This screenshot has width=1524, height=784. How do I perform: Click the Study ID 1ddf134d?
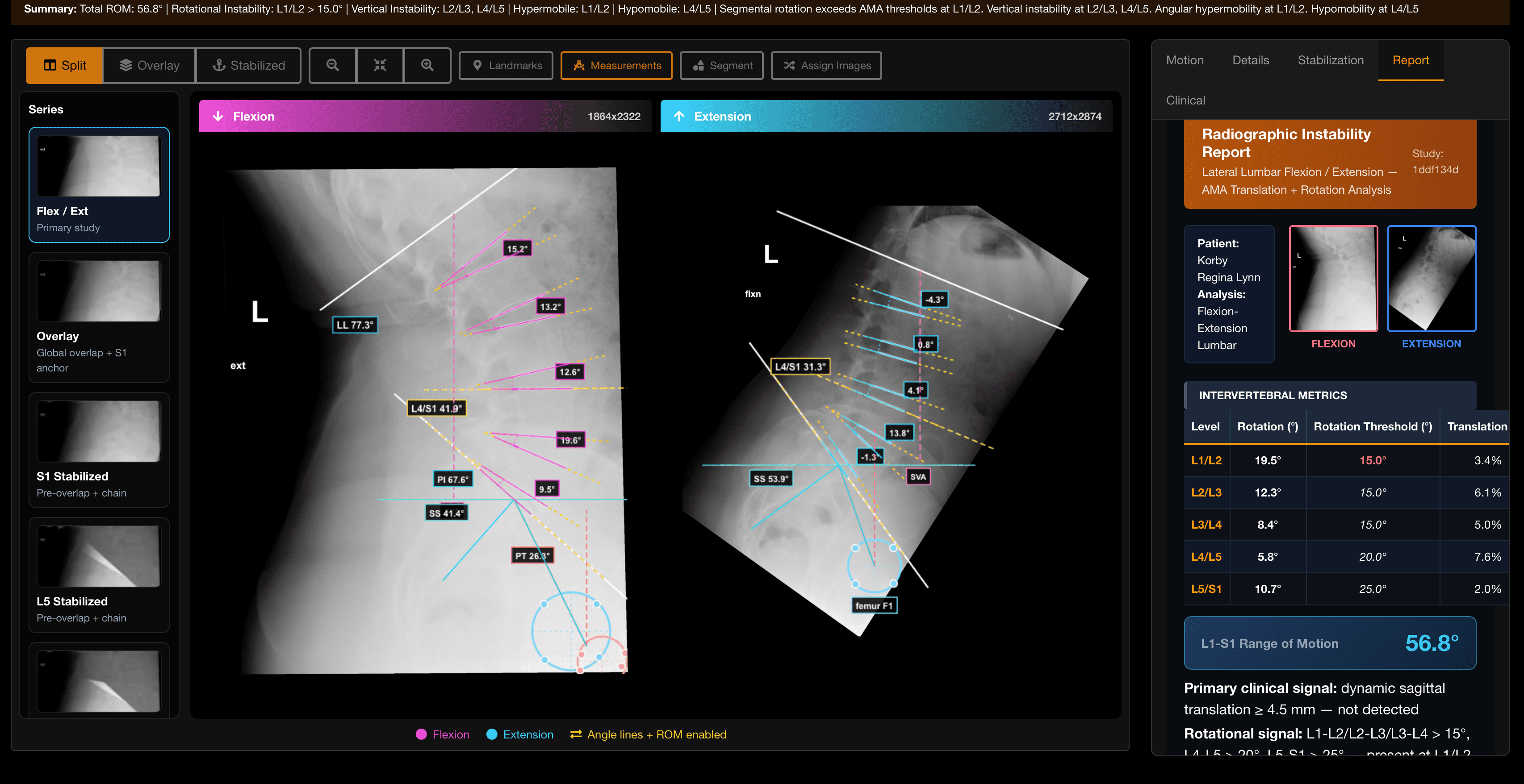1435,170
